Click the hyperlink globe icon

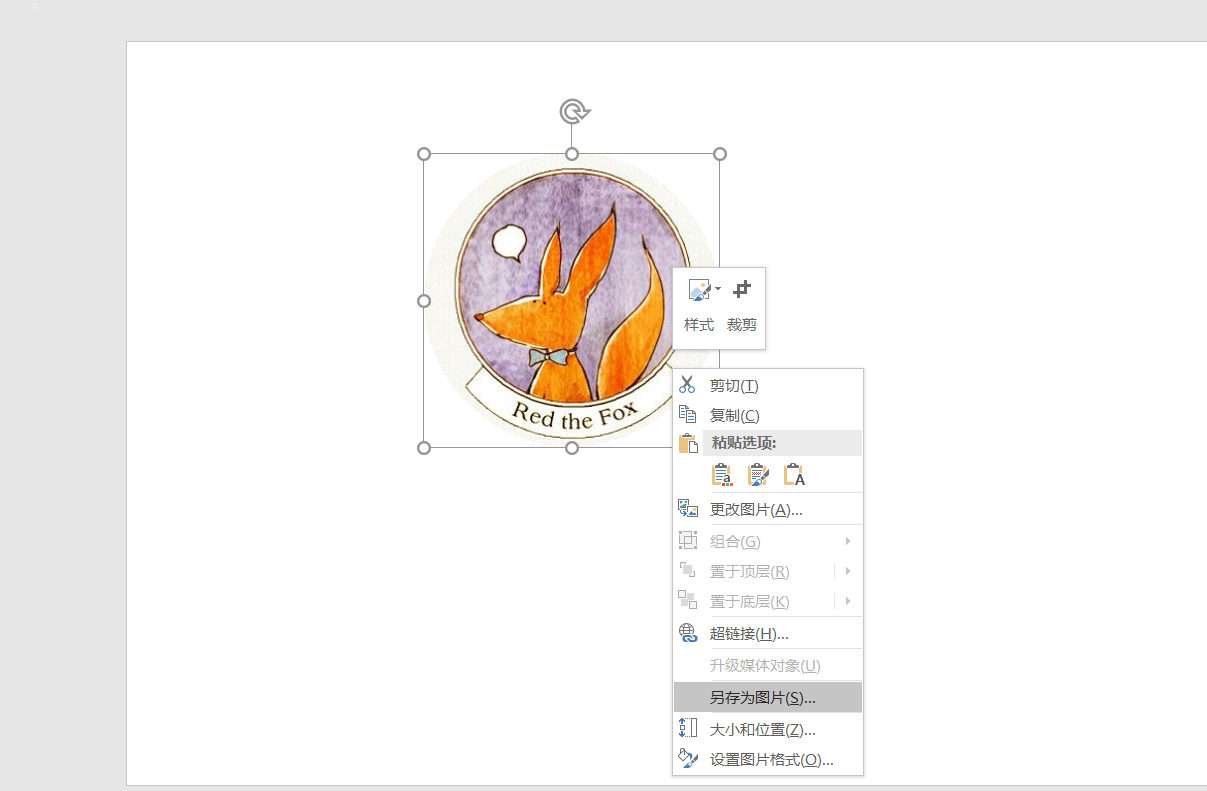point(688,633)
